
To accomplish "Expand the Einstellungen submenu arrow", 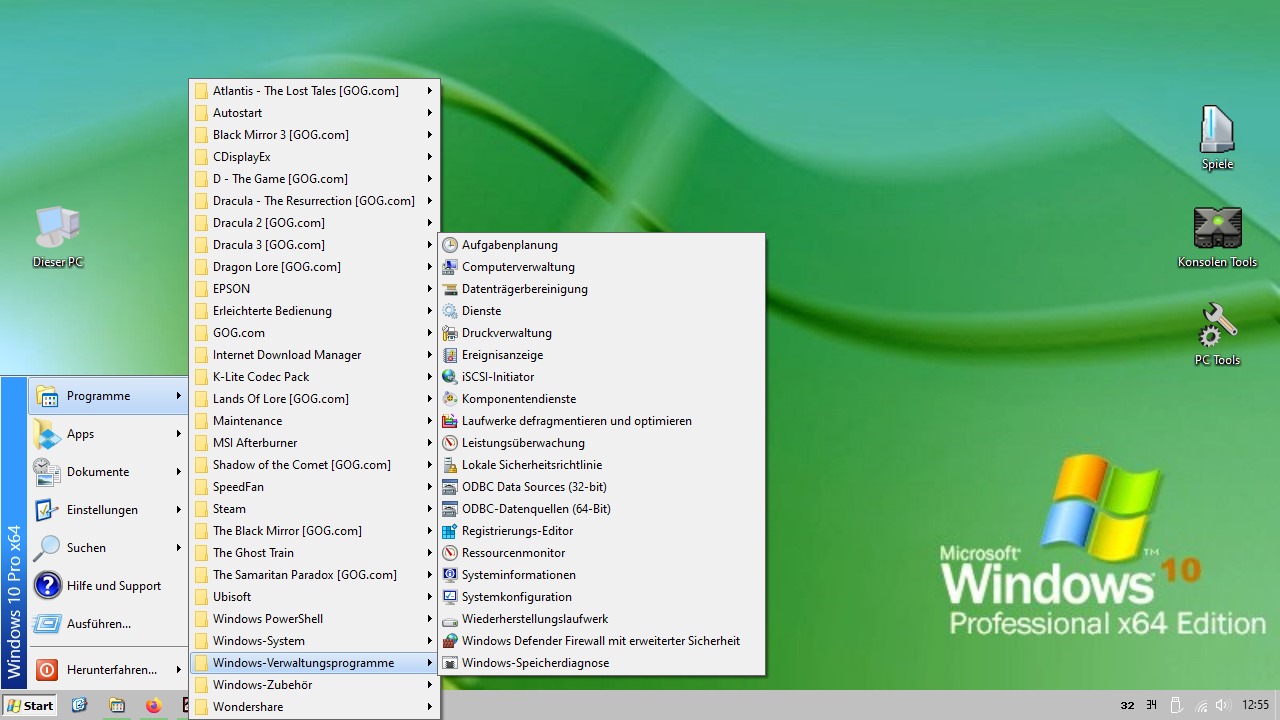I will click(x=179, y=510).
